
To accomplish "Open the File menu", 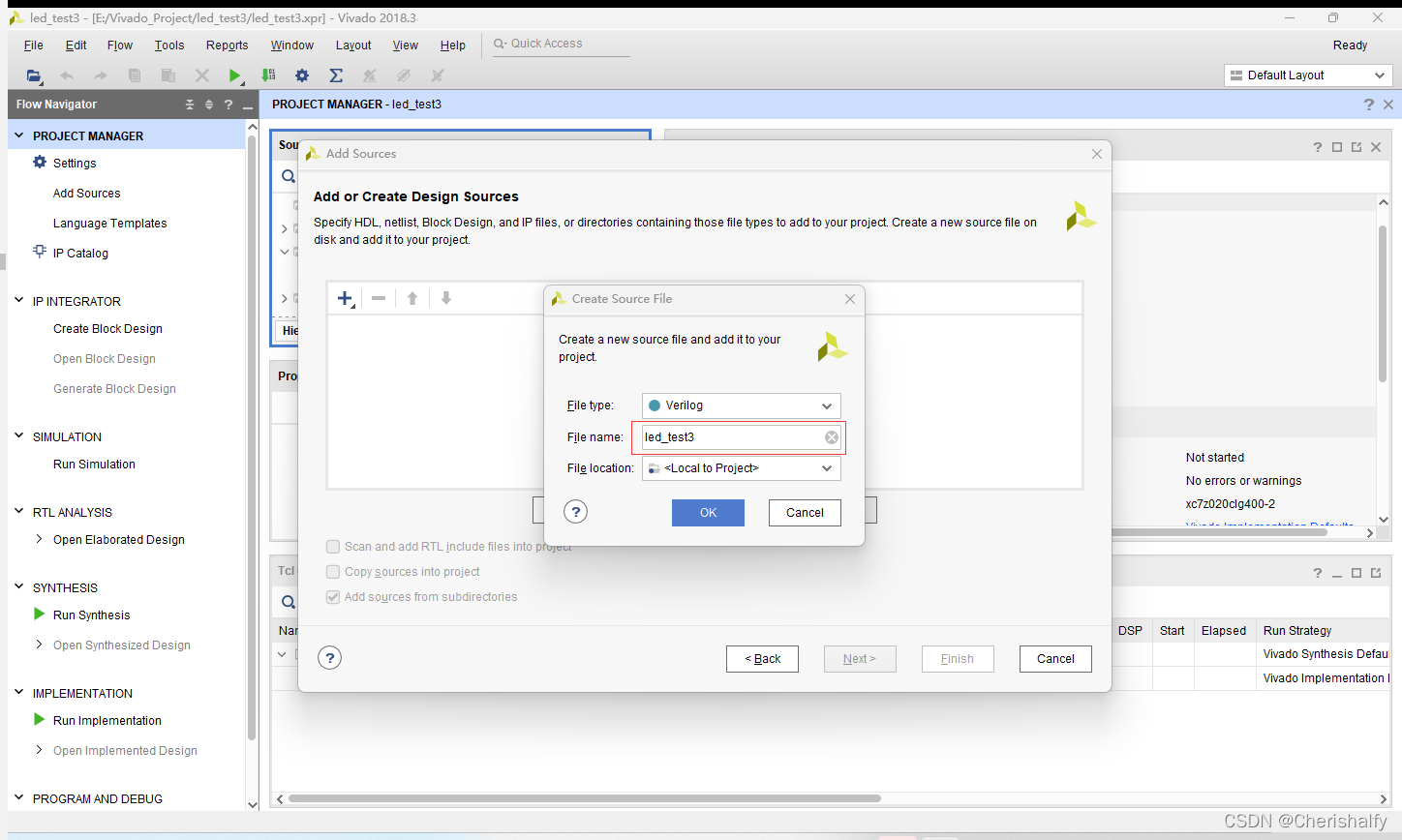I will pyautogui.click(x=34, y=45).
